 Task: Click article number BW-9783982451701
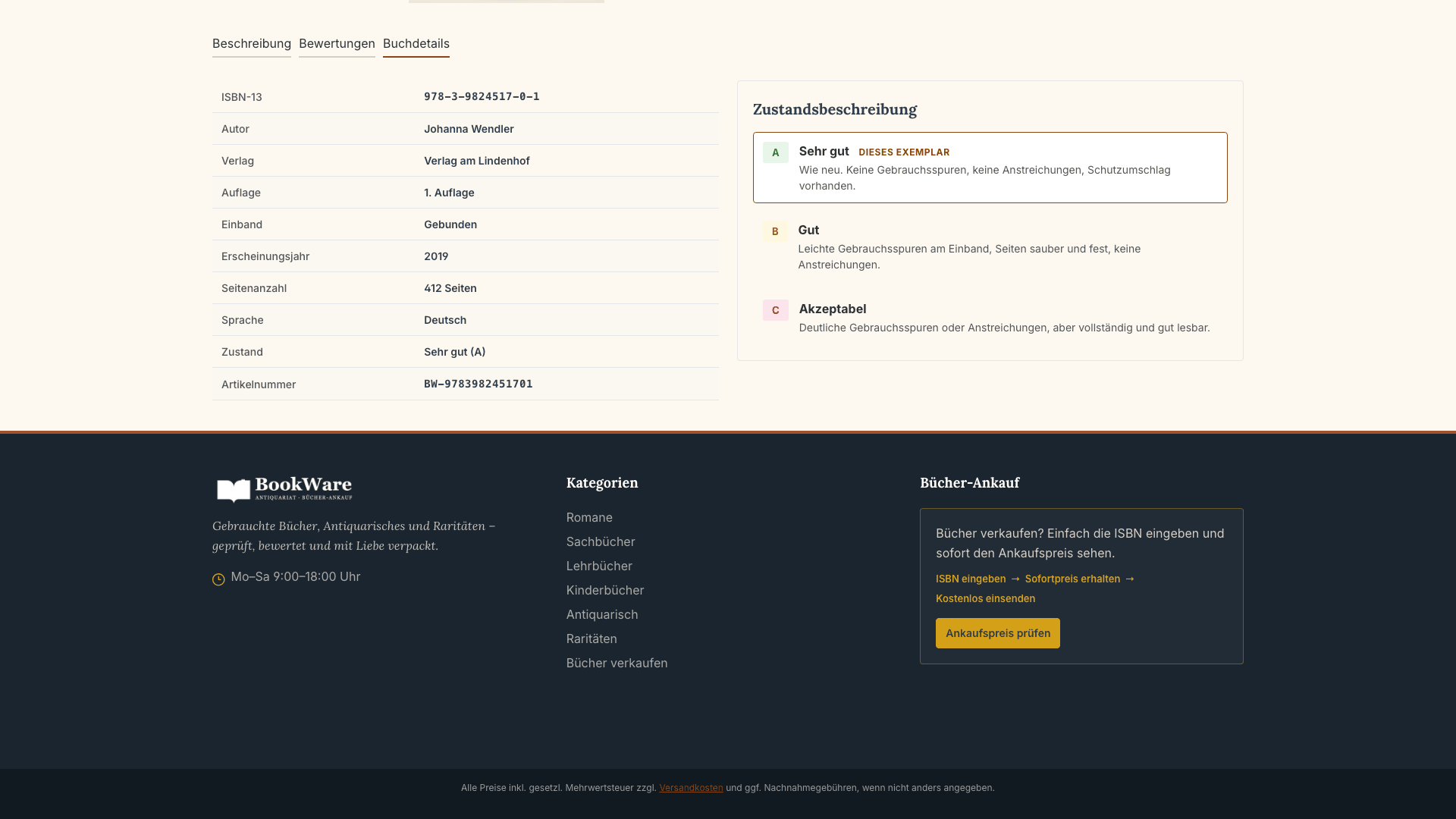point(479,384)
